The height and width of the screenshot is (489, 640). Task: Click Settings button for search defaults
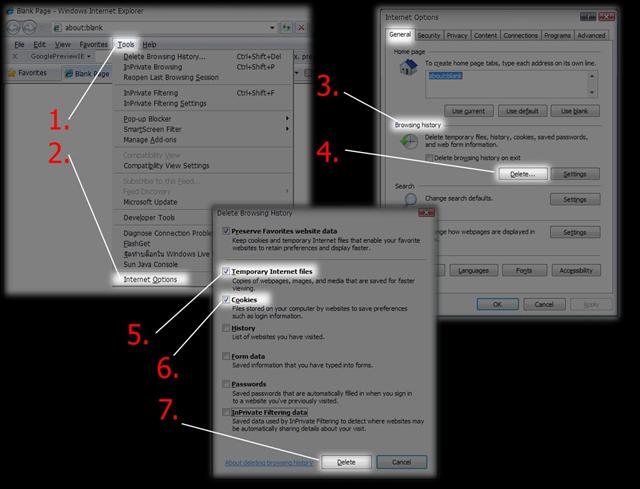click(575, 200)
